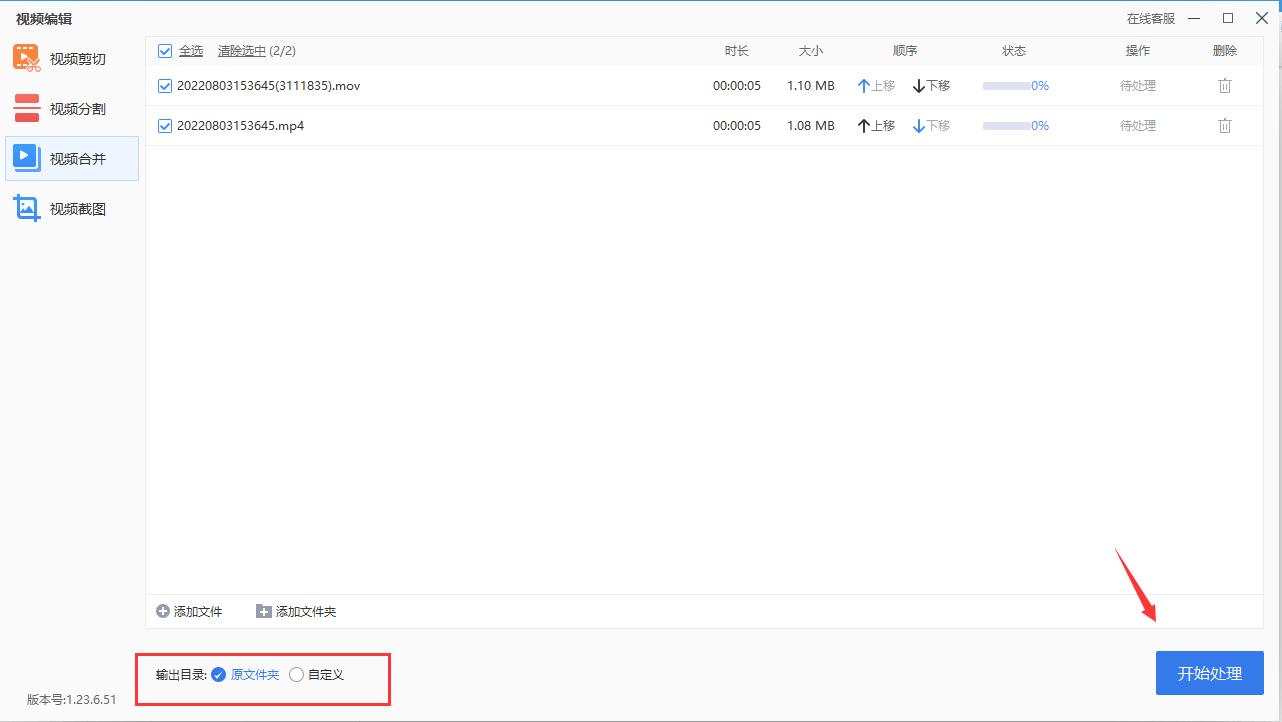Viewport: 1282px width, 722px height.
Task: Move the .mov file down with 下移
Action: [931, 86]
